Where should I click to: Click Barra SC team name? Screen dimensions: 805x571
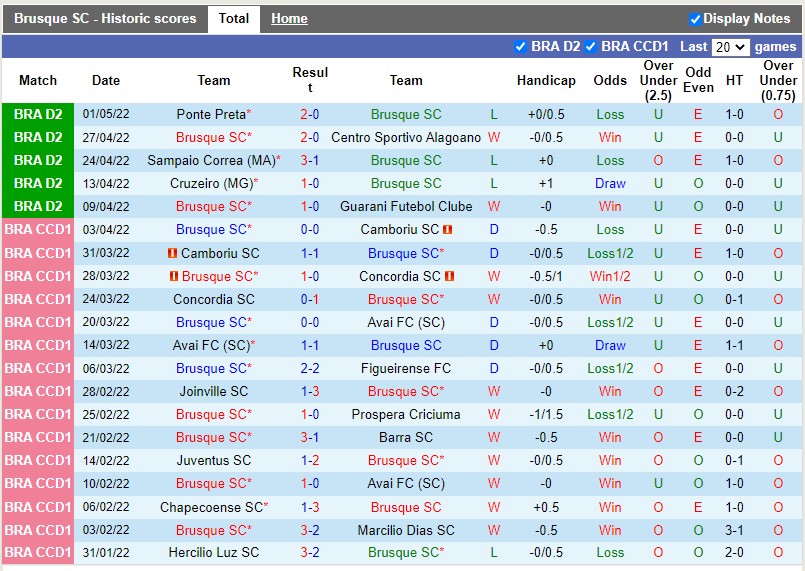tap(406, 437)
